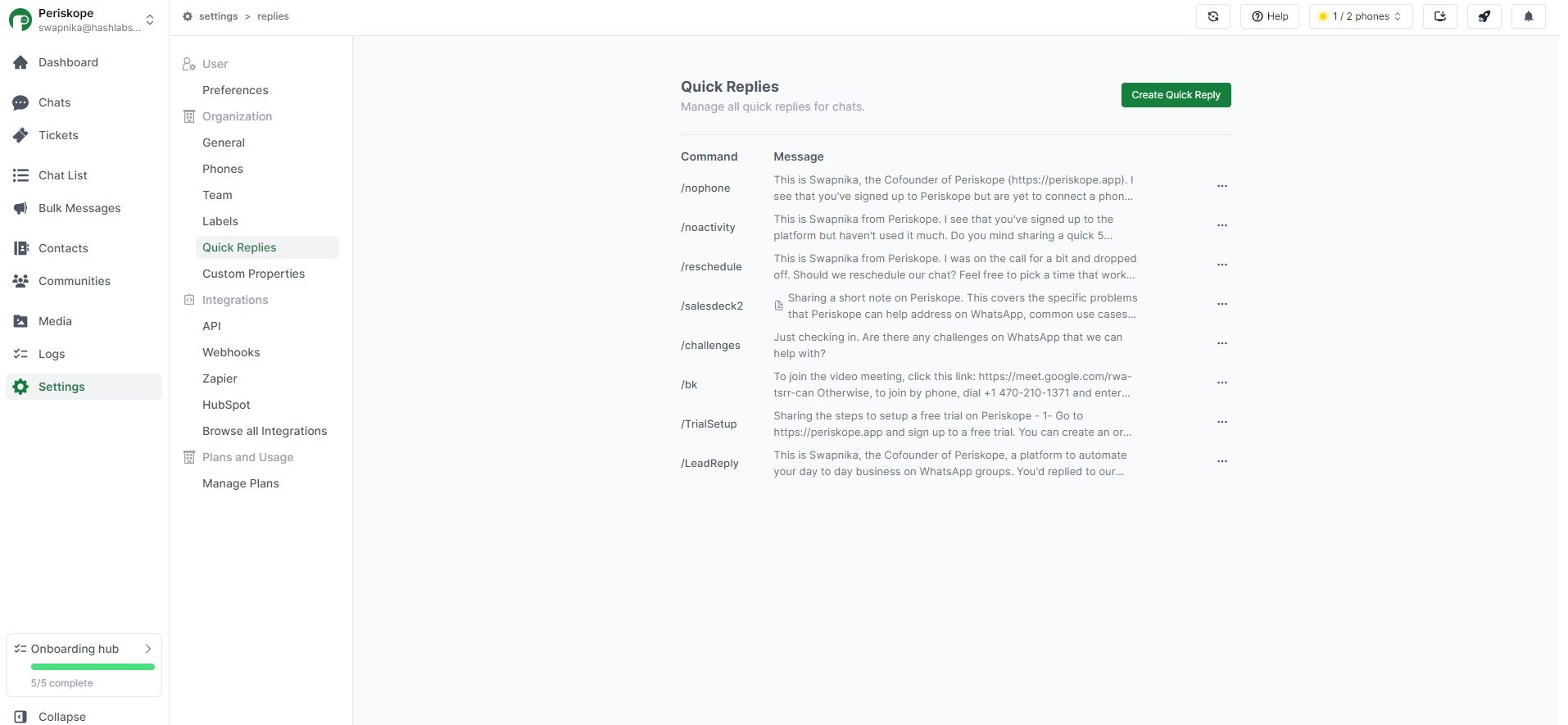Open the notifications bell icon
1568x725 pixels.
tap(1529, 16)
